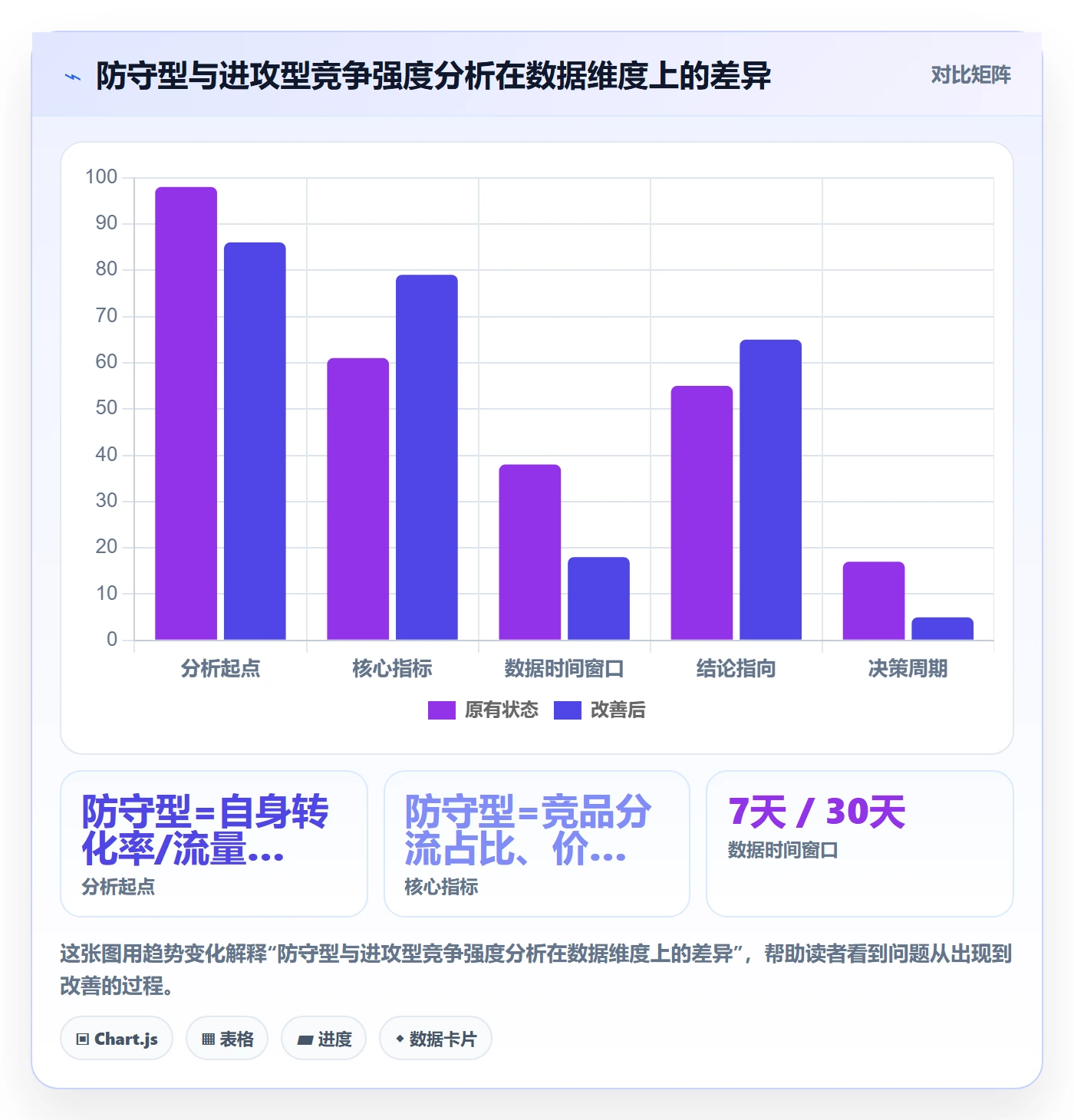Click the 分析起点 caption in first card
Screen dimensions: 1074x1120
[x=118, y=887]
